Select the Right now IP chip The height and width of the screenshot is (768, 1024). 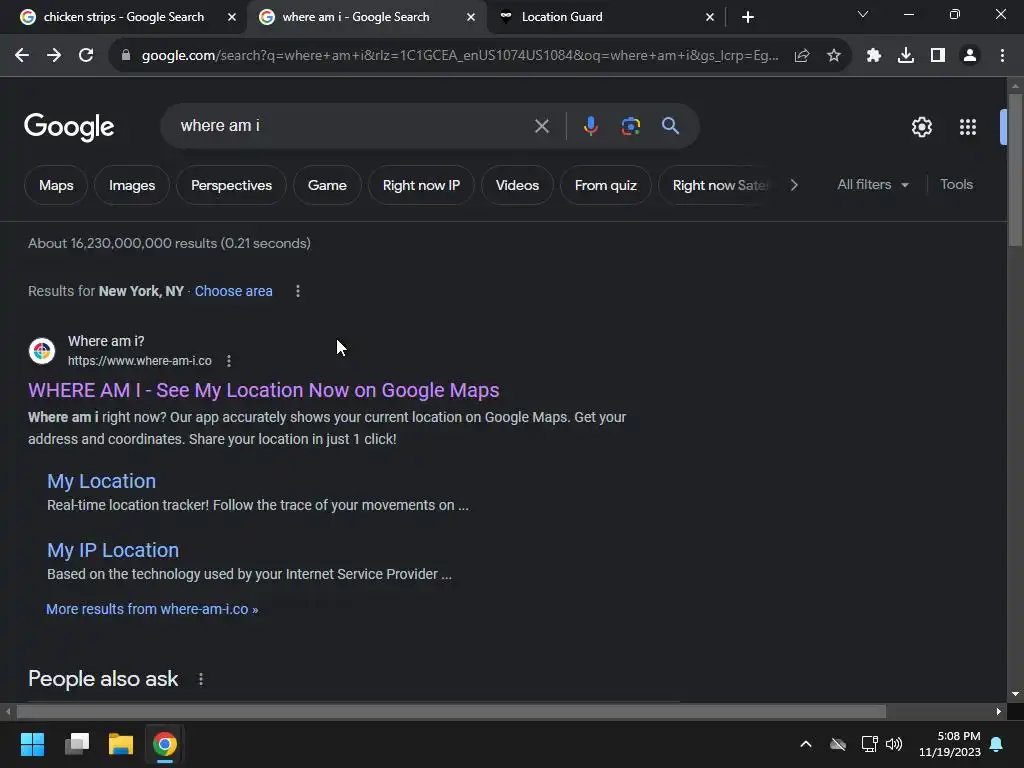pyautogui.click(x=421, y=185)
